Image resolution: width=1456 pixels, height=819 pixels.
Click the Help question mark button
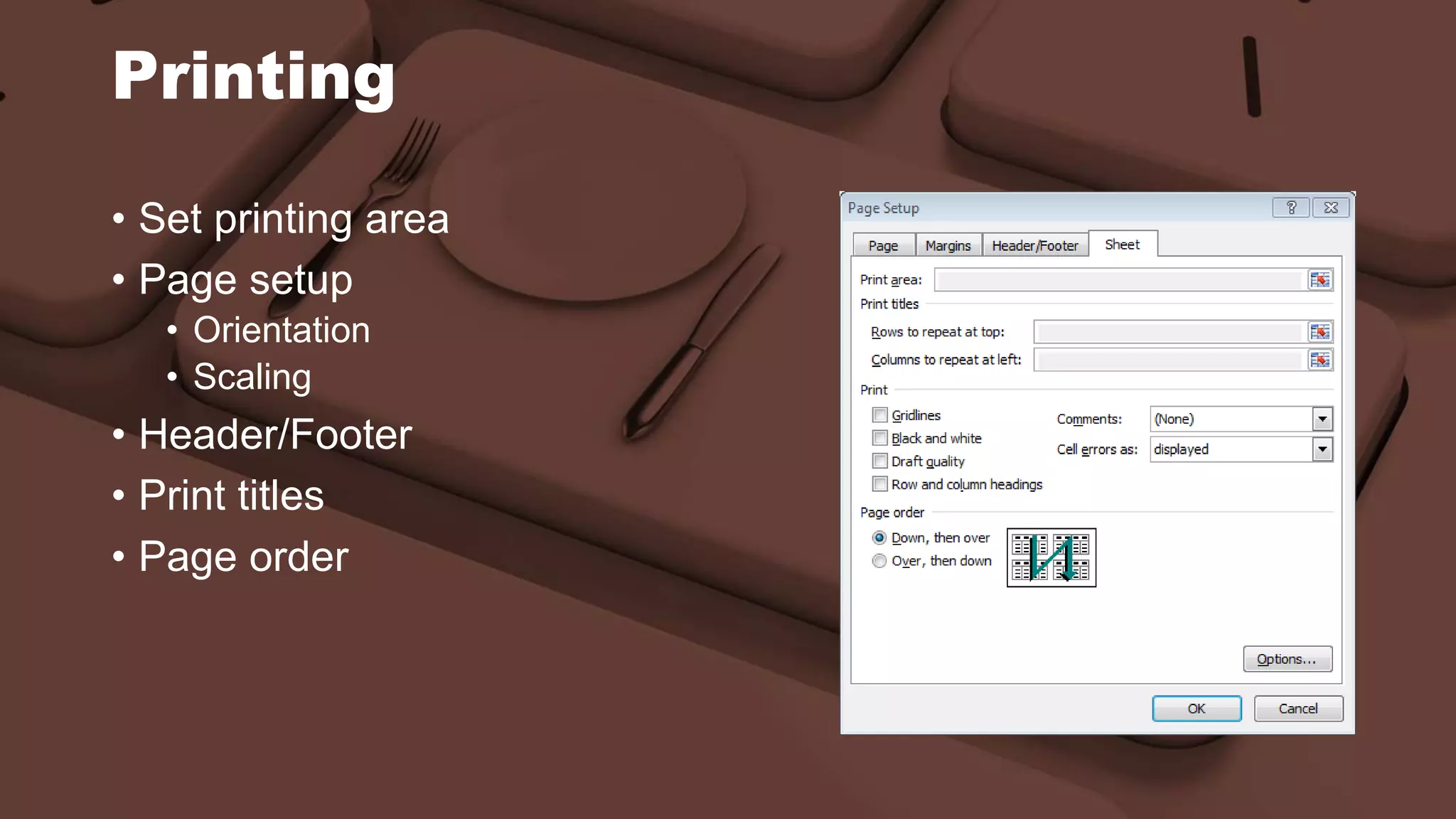pos(1291,208)
